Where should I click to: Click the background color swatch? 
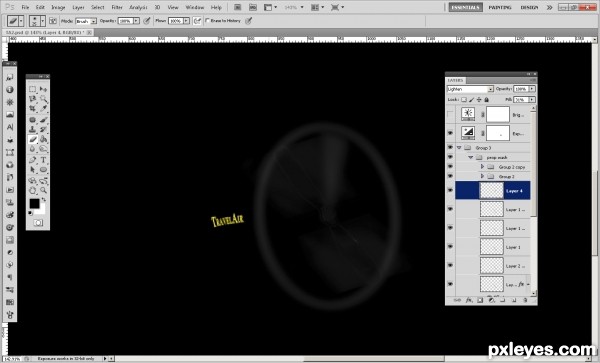tap(42, 210)
